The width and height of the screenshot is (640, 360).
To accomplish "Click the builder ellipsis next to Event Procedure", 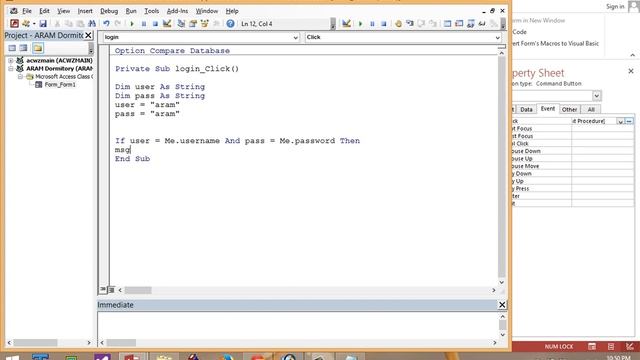I will 629,121.
